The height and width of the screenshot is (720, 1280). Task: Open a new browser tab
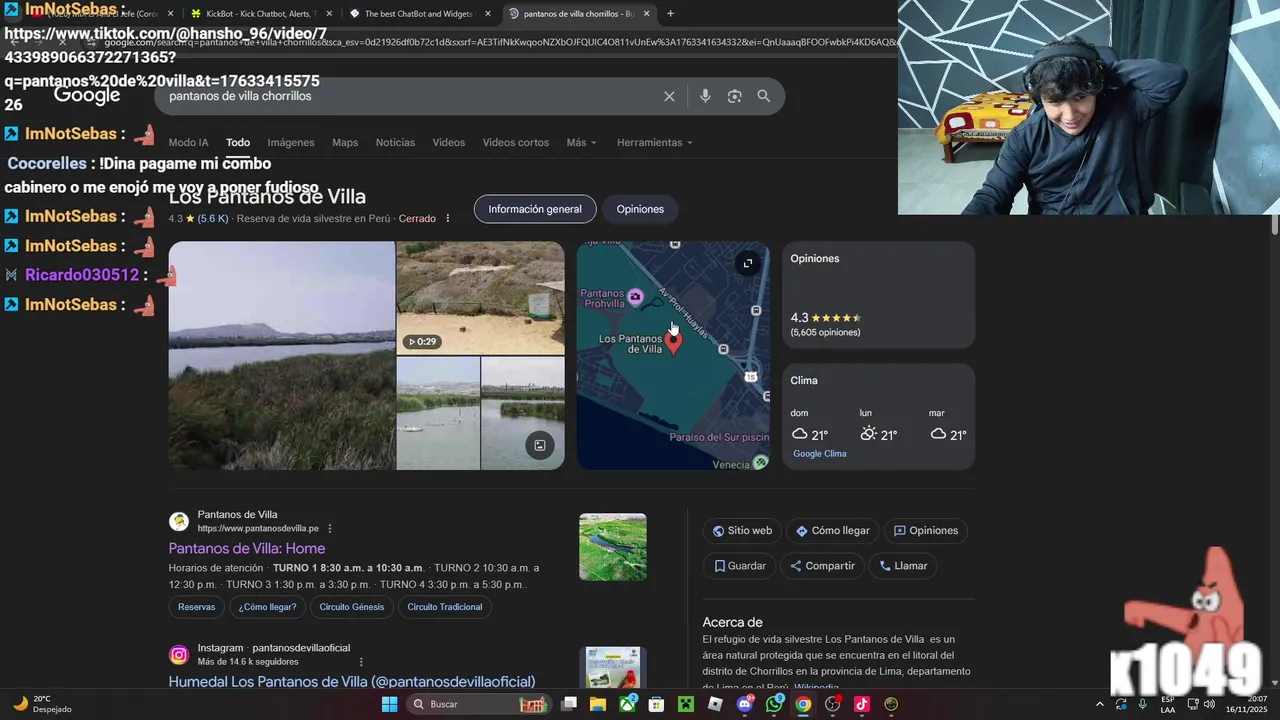(x=670, y=14)
